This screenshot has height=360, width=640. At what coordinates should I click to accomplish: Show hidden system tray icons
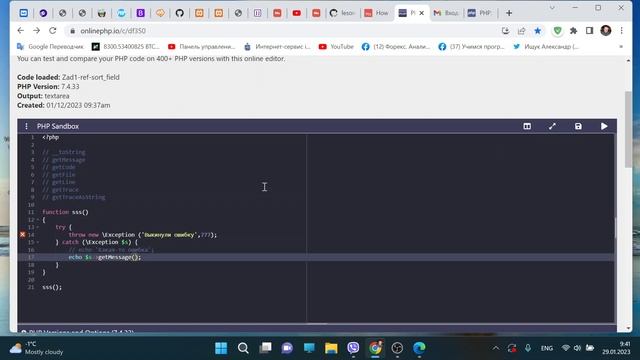pos(496,348)
